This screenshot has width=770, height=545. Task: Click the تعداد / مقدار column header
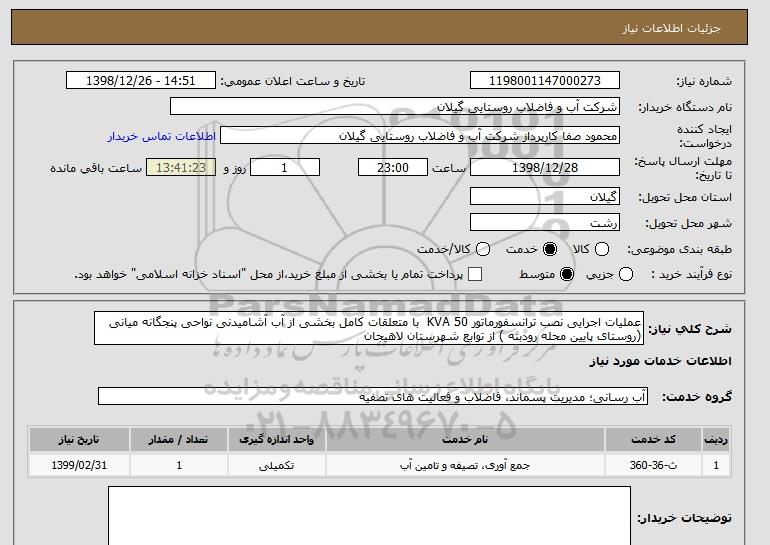pos(179,439)
